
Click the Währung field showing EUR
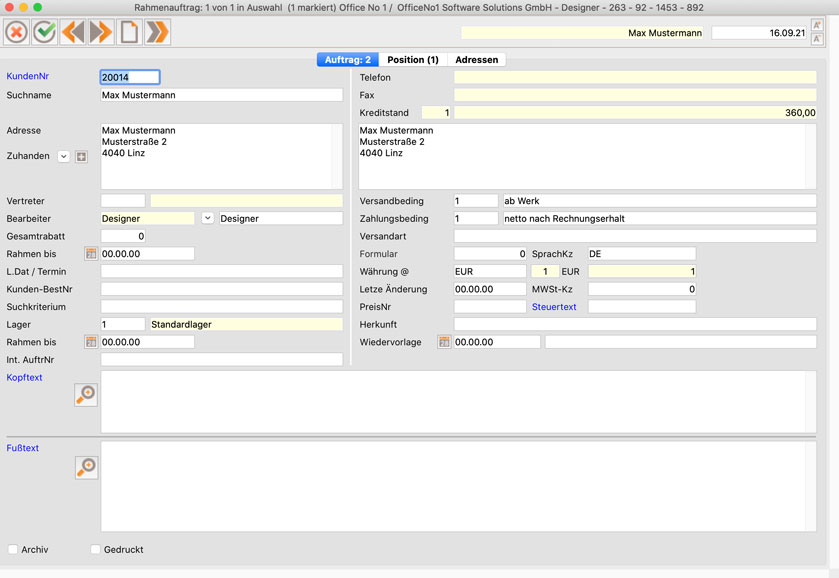click(x=490, y=271)
